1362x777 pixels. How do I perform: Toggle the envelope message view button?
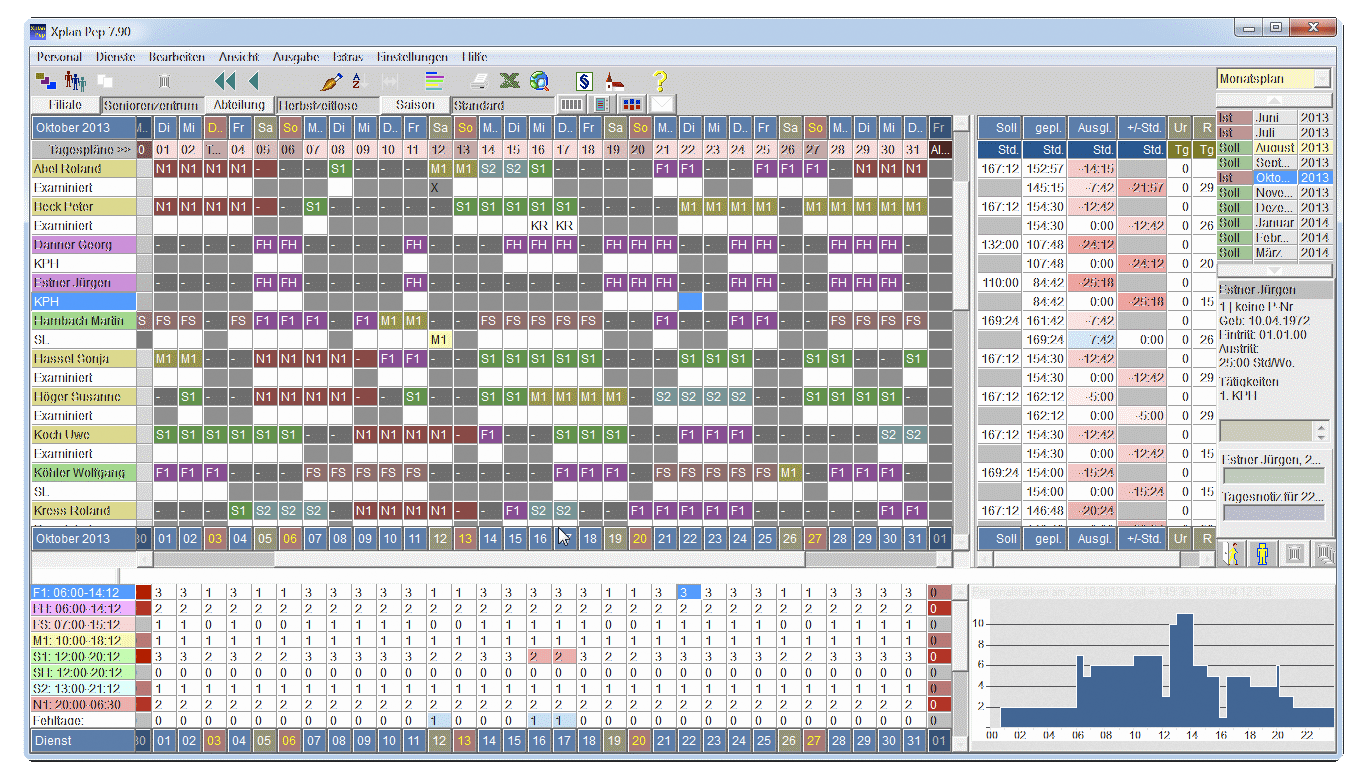pyautogui.click(x=662, y=104)
